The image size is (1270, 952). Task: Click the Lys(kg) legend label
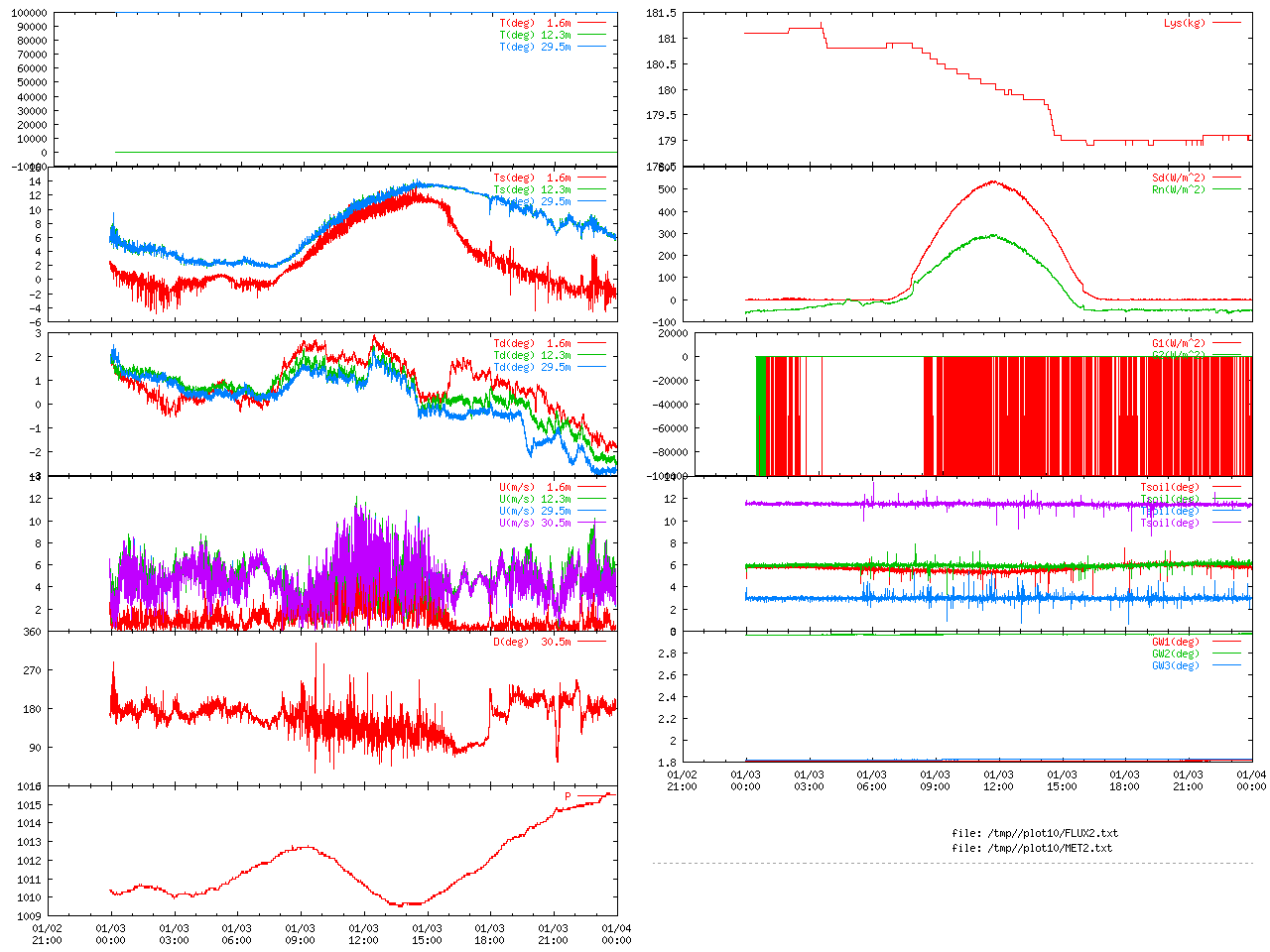coord(1185,23)
